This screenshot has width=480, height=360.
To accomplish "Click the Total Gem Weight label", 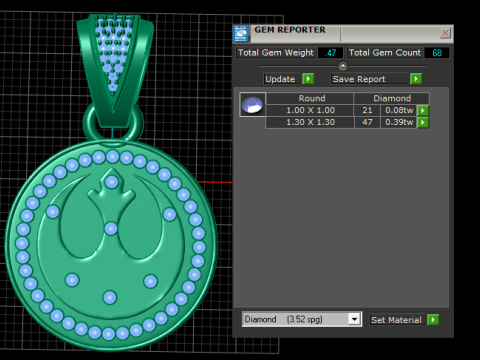I will (x=276, y=53).
